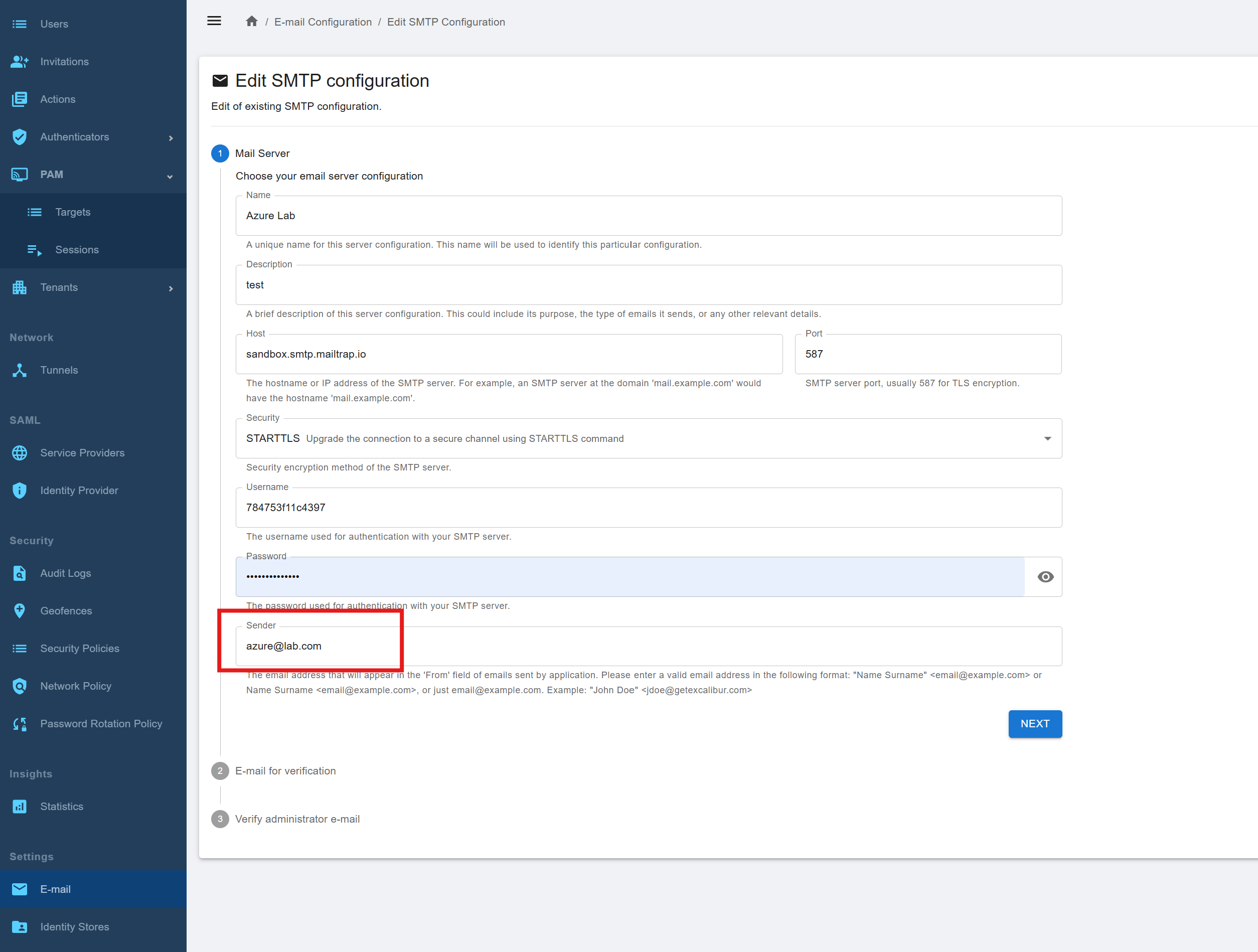Open the Sessions menu item
The image size is (1258, 952).
pyautogui.click(x=77, y=250)
